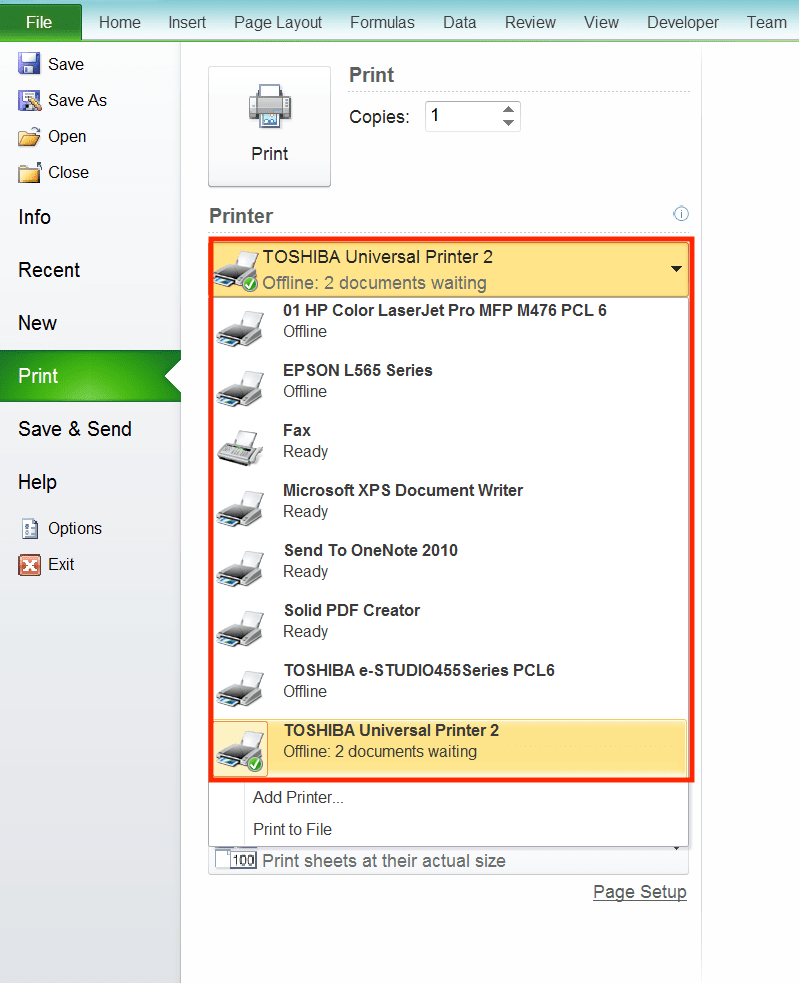Decrease copies with the down arrow
The image size is (799, 983).
[x=509, y=123]
